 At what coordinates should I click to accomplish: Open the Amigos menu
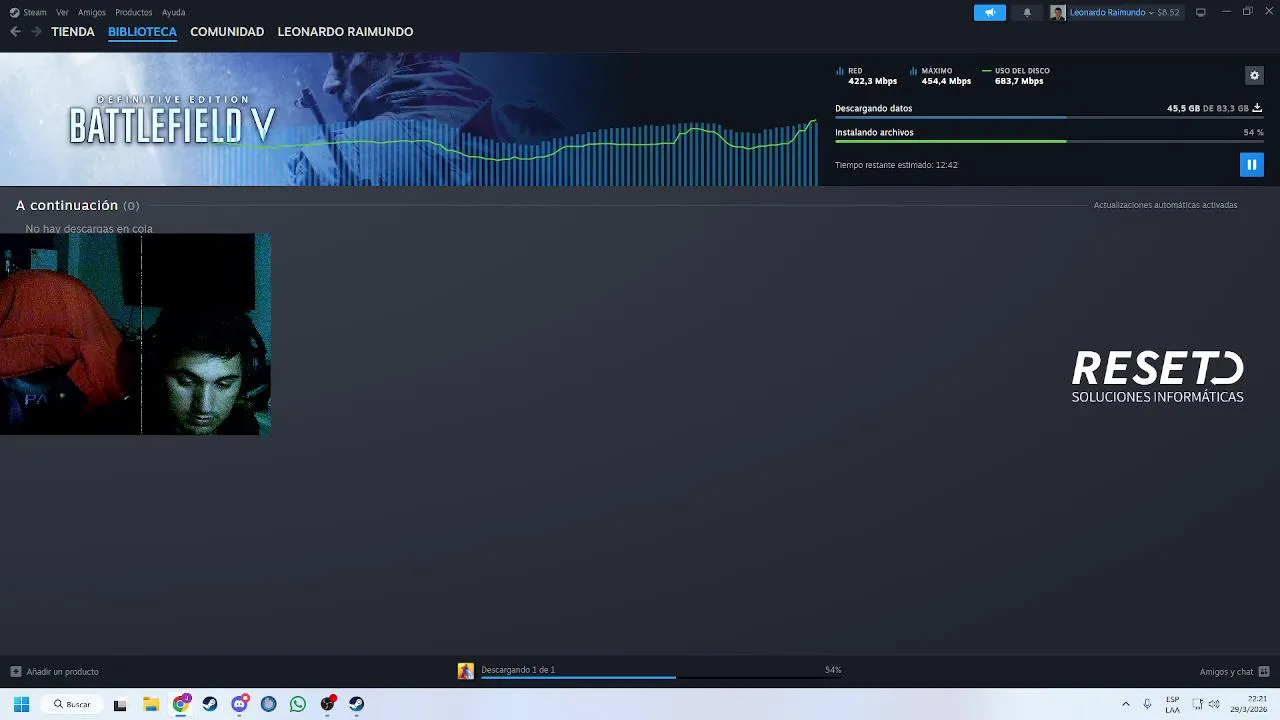[x=92, y=12]
